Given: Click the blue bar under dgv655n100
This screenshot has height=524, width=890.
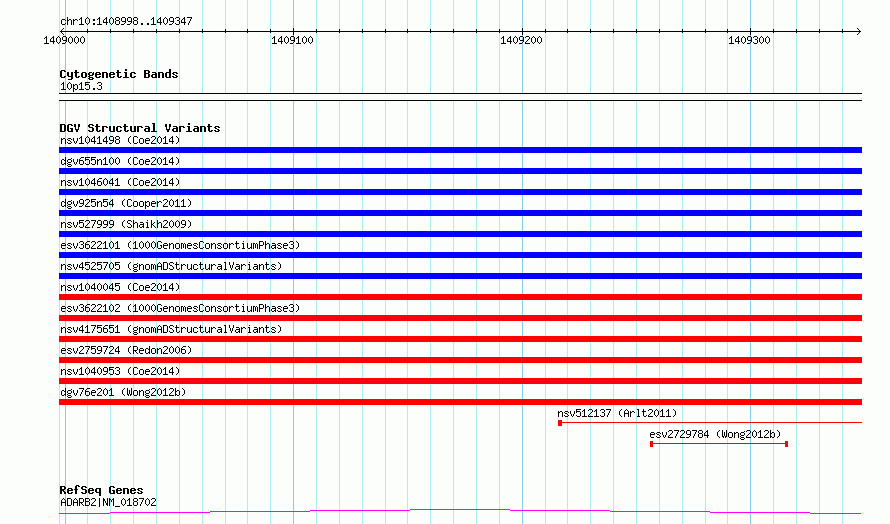Looking at the screenshot, I should (460, 171).
